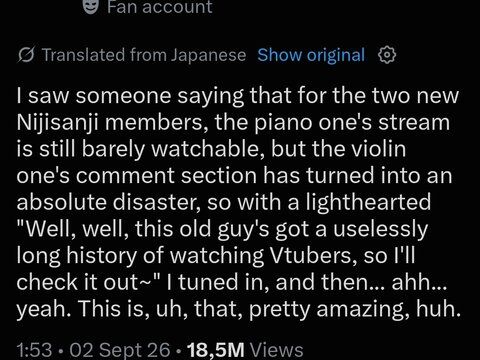Screen dimensions: 480x360
Task: Click the closing phrase "pretty amazing, huh."
Action: point(355,310)
